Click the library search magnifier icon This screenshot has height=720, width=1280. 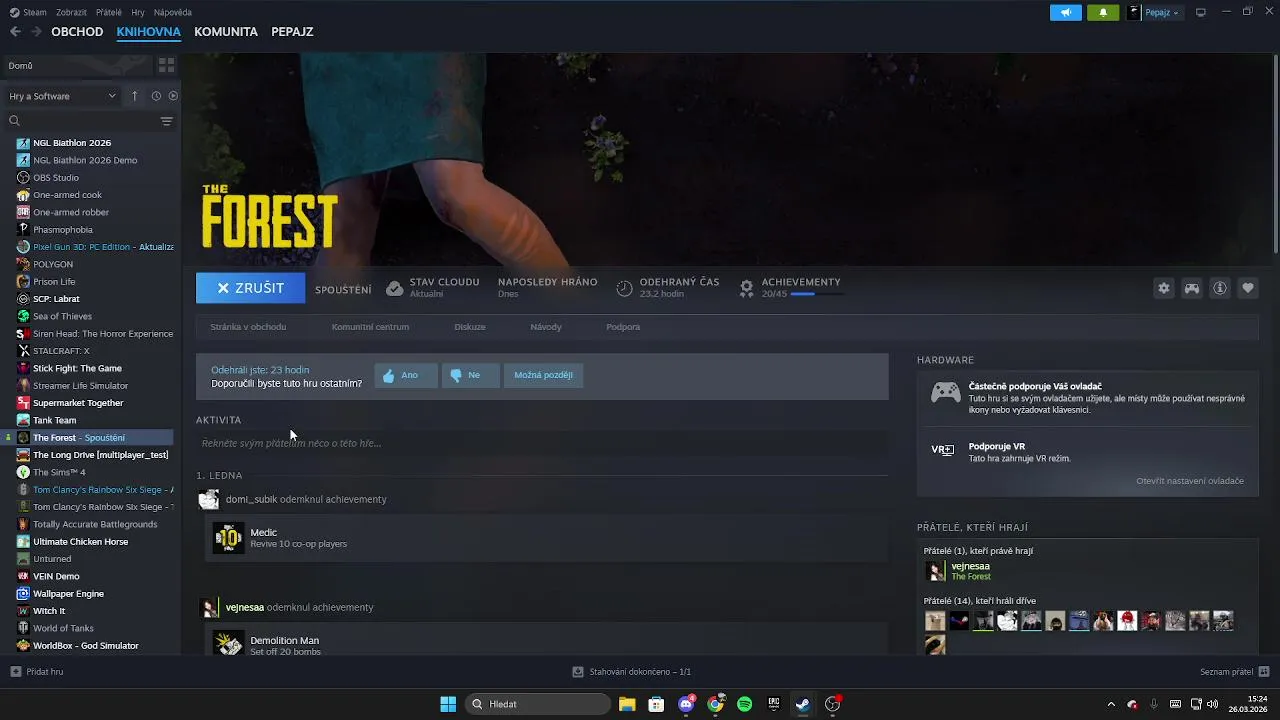click(15, 121)
